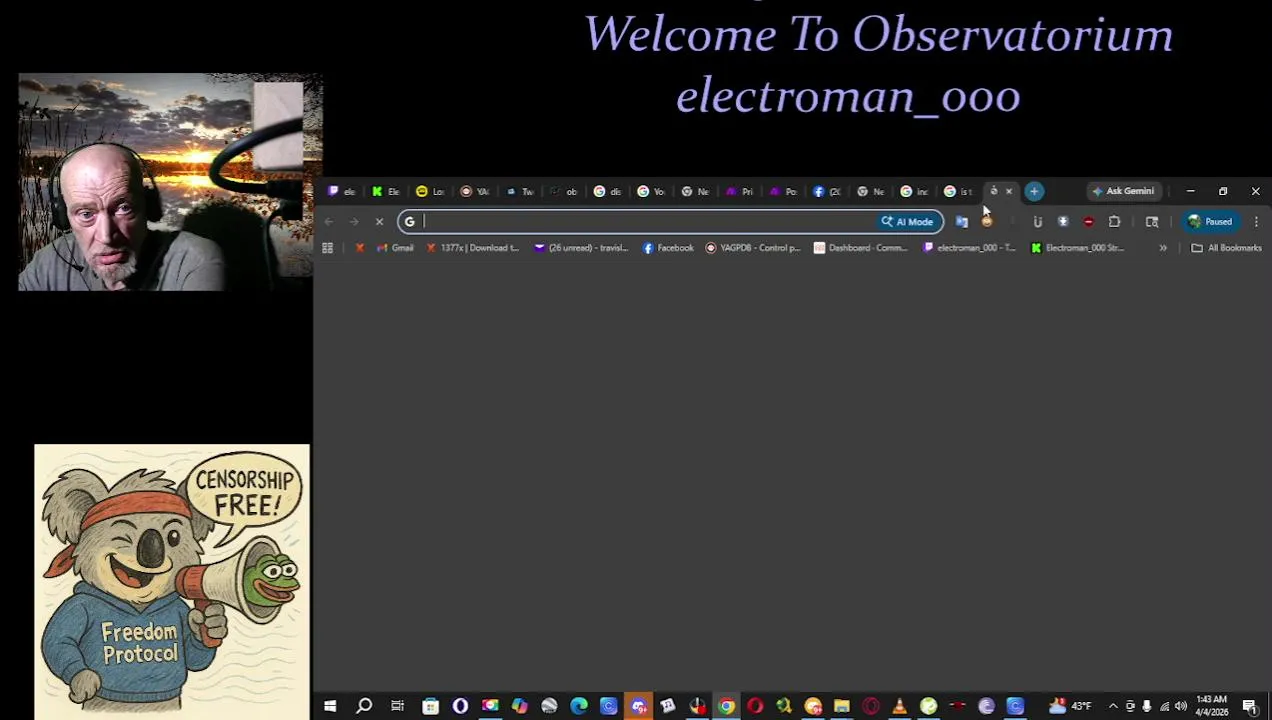Open Microsoft Store from the taskbar
The image size is (1272, 720).
tap(431, 707)
